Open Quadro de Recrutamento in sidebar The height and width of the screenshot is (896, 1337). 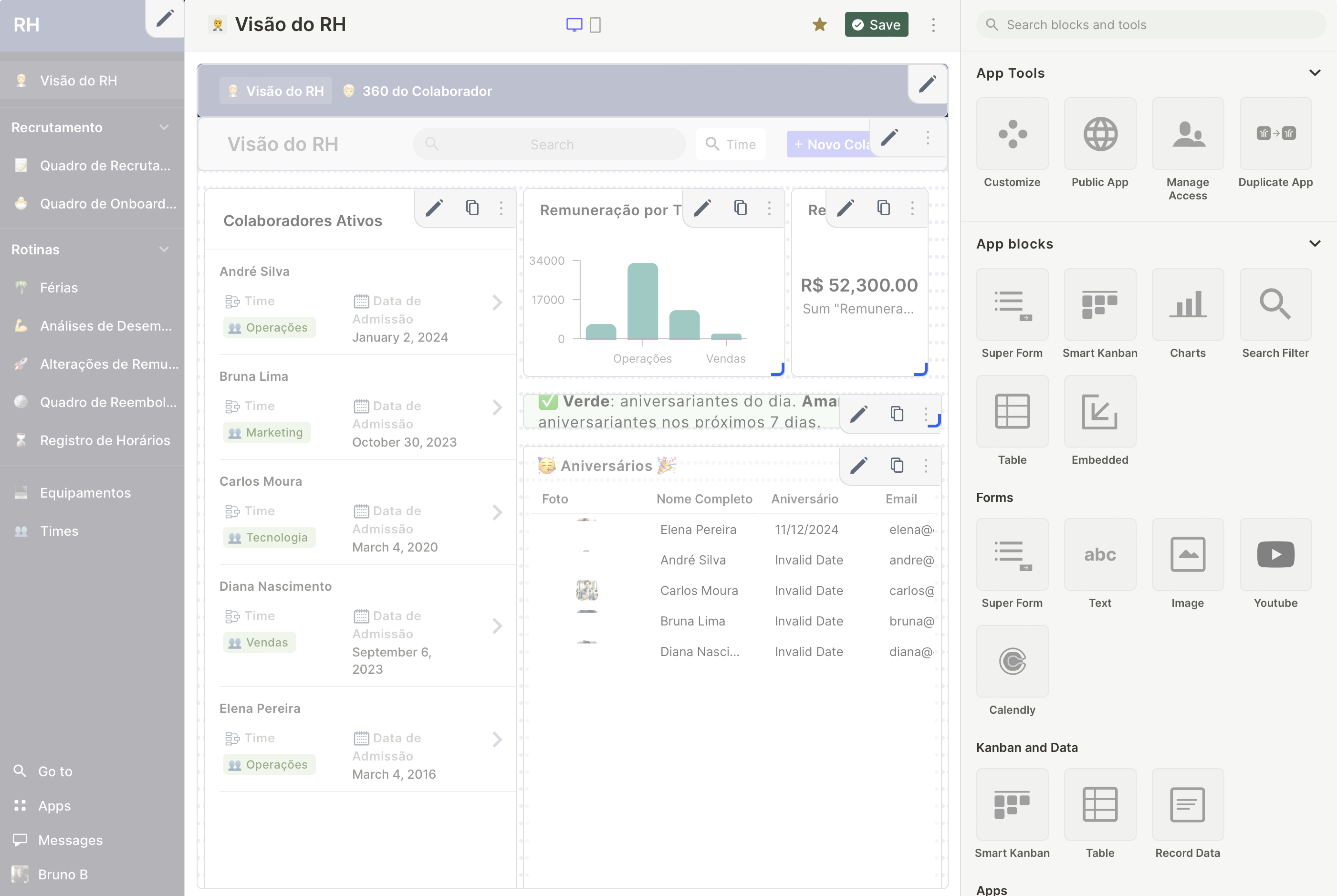pyautogui.click(x=92, y=165)
